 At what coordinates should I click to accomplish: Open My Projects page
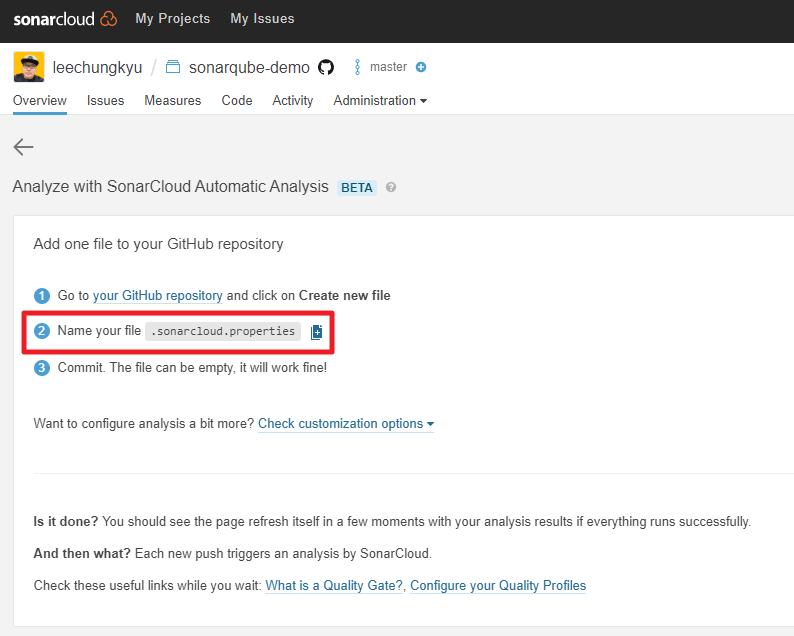[172, 19]
